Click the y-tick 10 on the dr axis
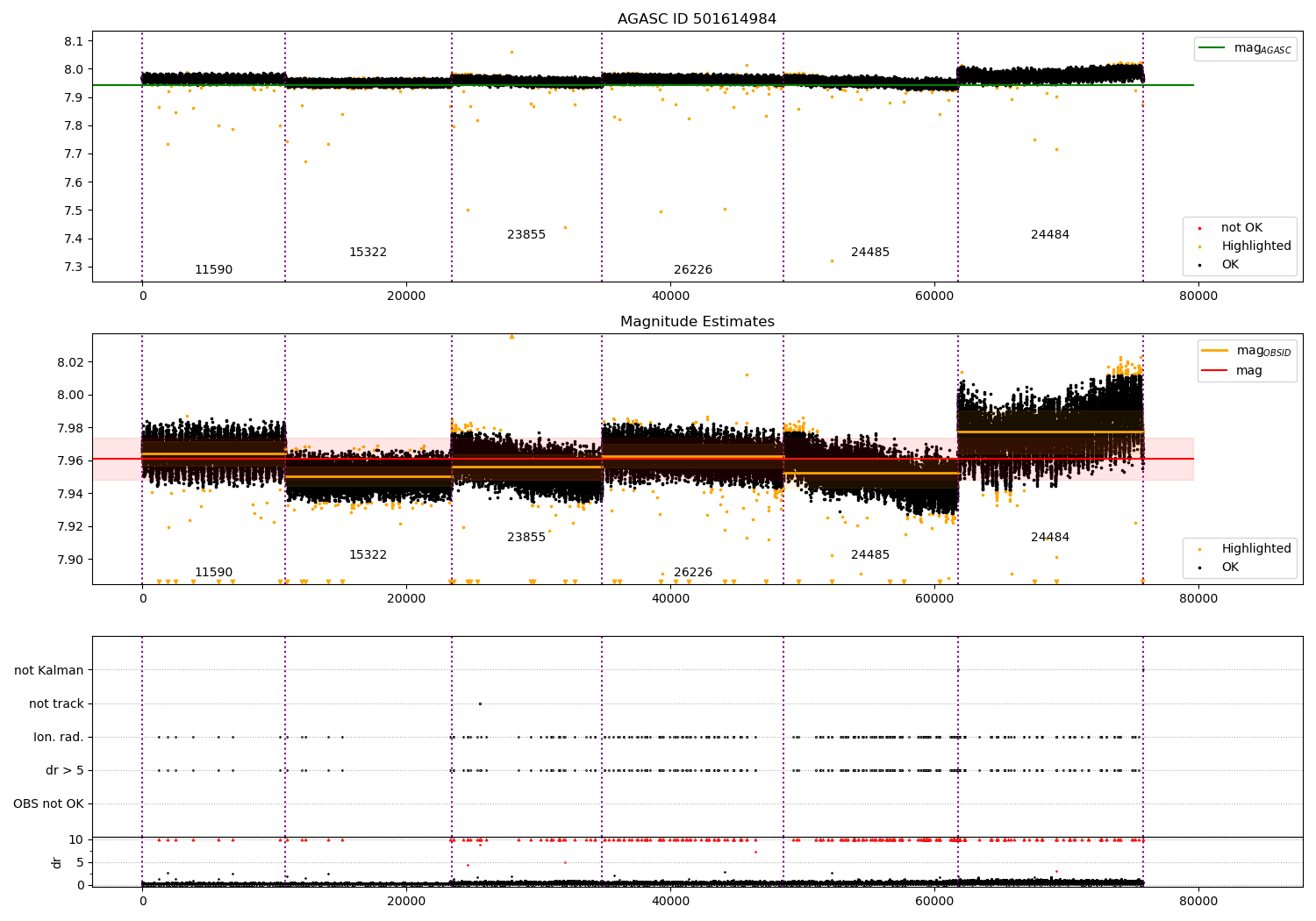The width and height of the screenshot is (1316, 921). [76, 840]
